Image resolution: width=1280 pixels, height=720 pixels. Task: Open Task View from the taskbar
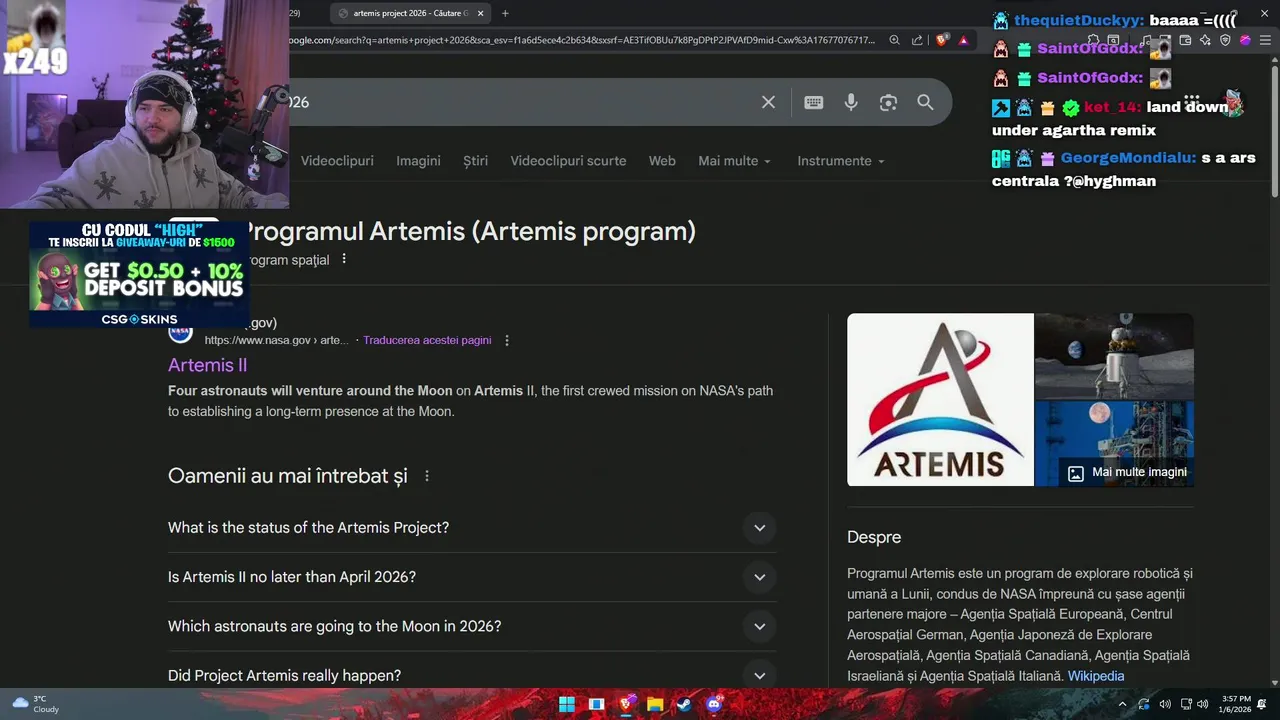coord(596,704)
